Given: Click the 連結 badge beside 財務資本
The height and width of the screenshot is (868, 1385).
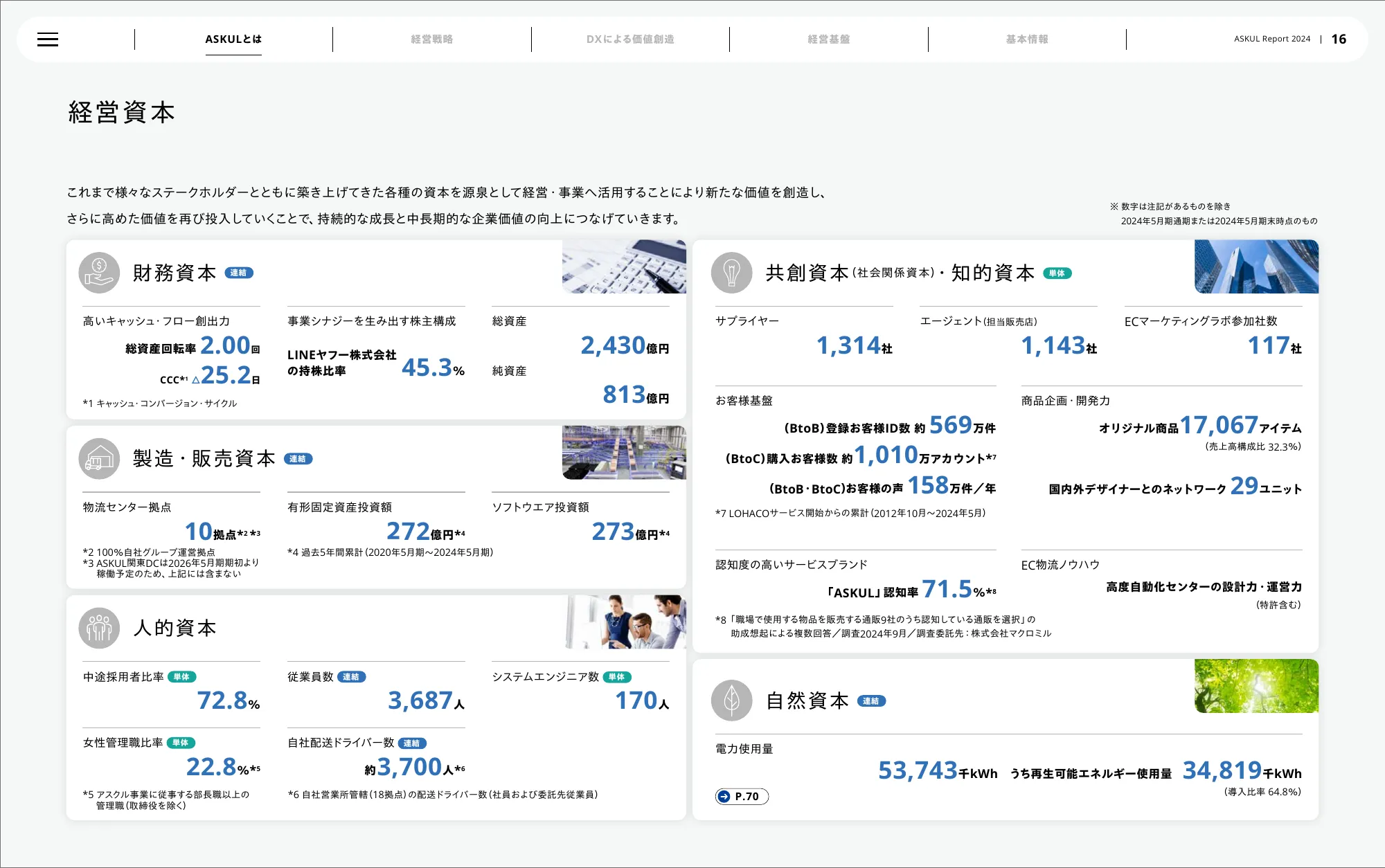Looking at the screenshot, I should coord(239,273).
